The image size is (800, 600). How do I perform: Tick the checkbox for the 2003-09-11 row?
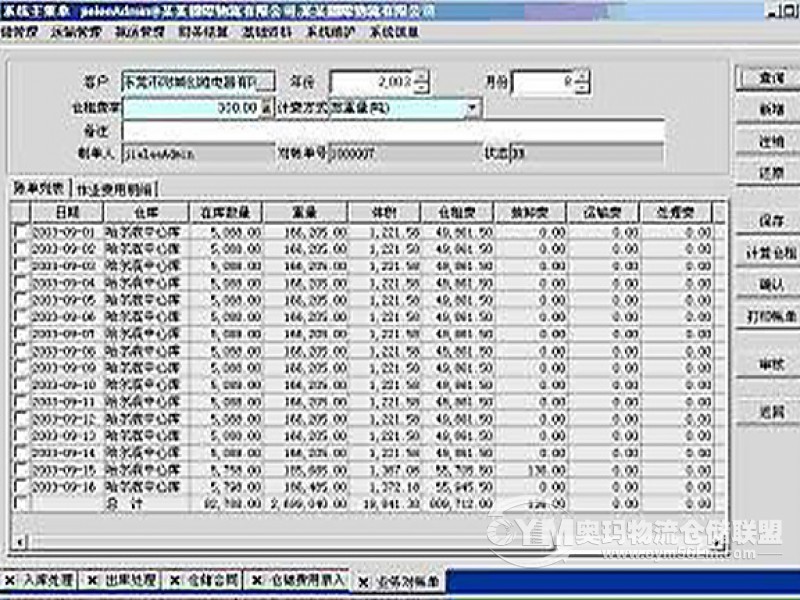point(21,402)
